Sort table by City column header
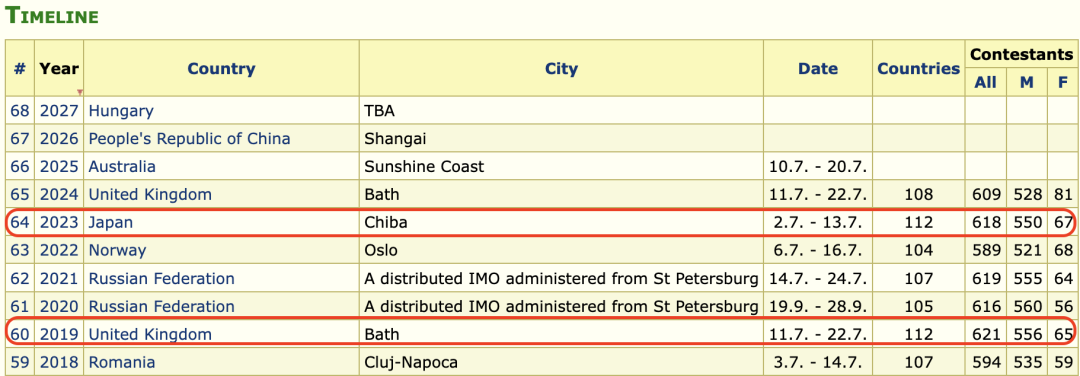This screenshot has width=1080, height=376. pyautogui.click(x=561, y=69)
